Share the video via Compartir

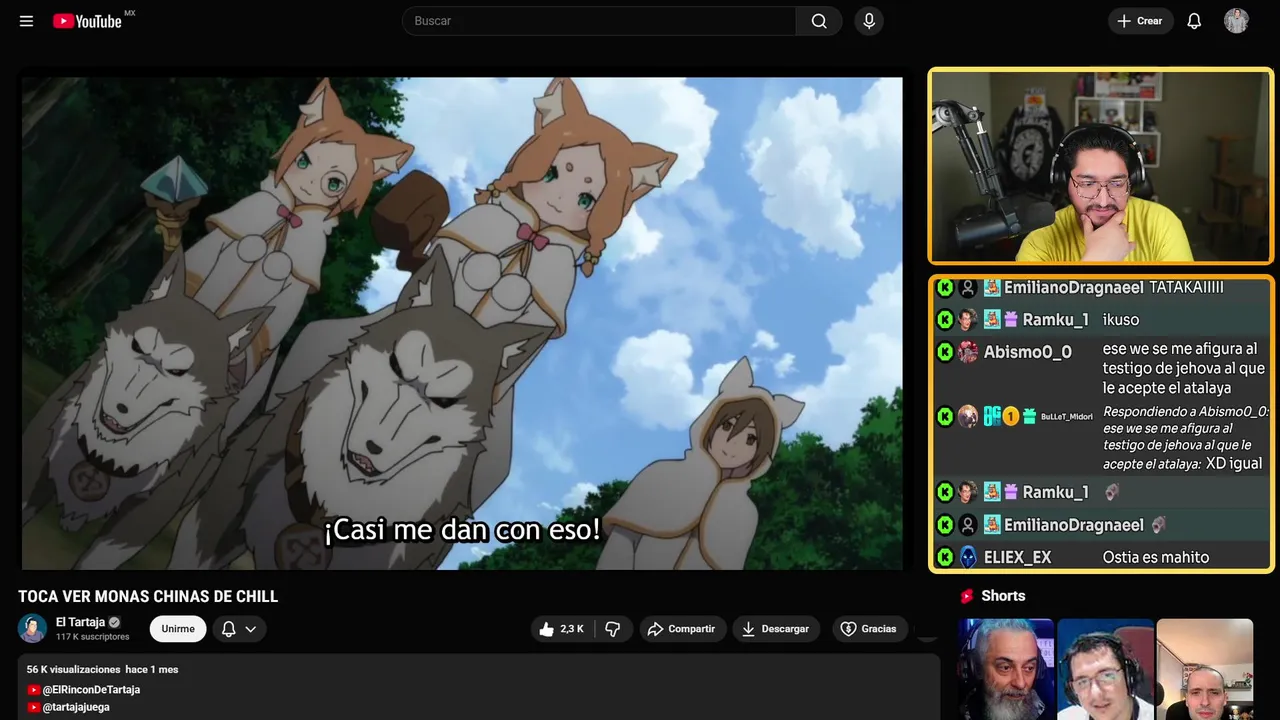(x=681, y=629)
